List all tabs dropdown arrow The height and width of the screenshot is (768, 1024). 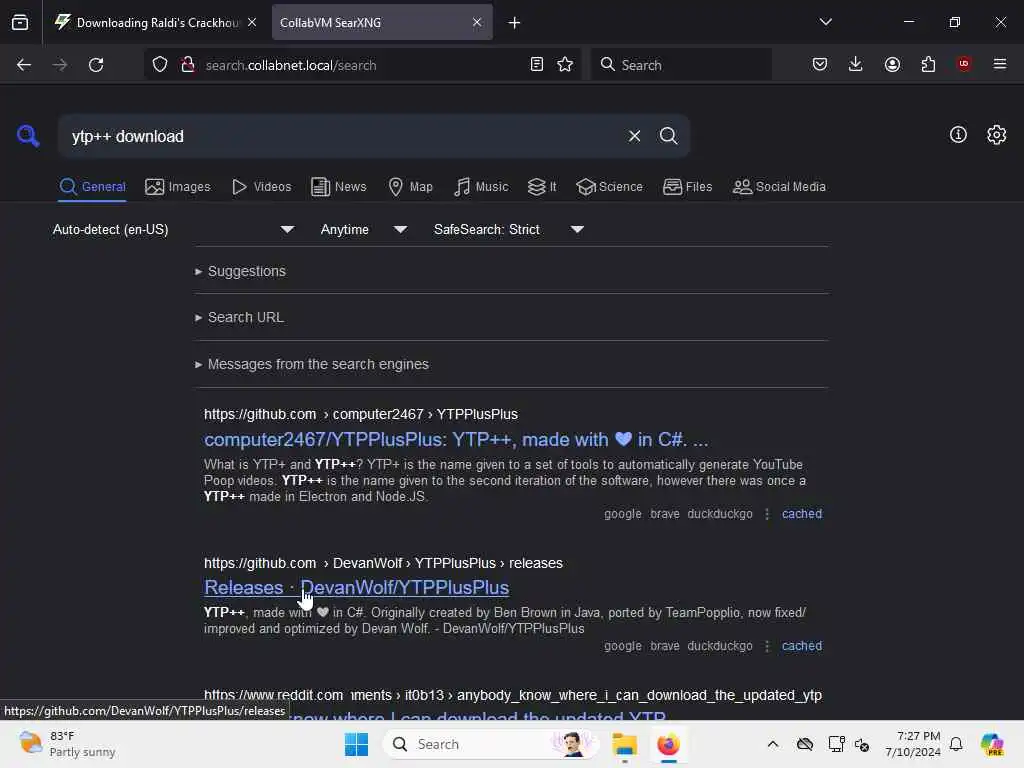click(825, 22)
